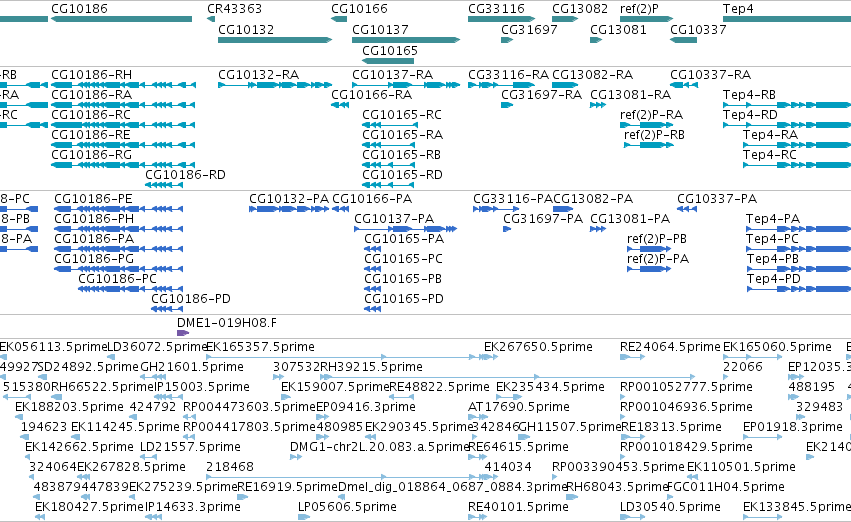Select the CG33116 gene label
851x522 pixels.
pyautogui.click(x=496, y=9)
